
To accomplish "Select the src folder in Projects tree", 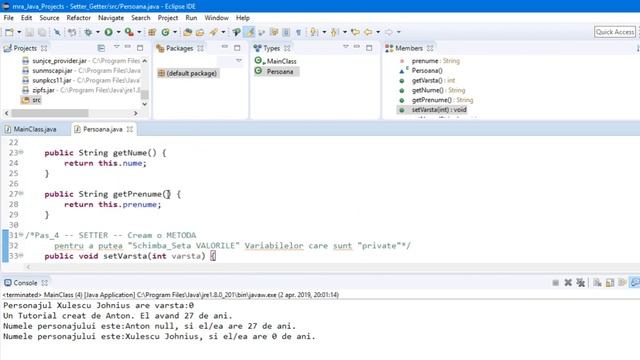I will click(x=31, y=100).
